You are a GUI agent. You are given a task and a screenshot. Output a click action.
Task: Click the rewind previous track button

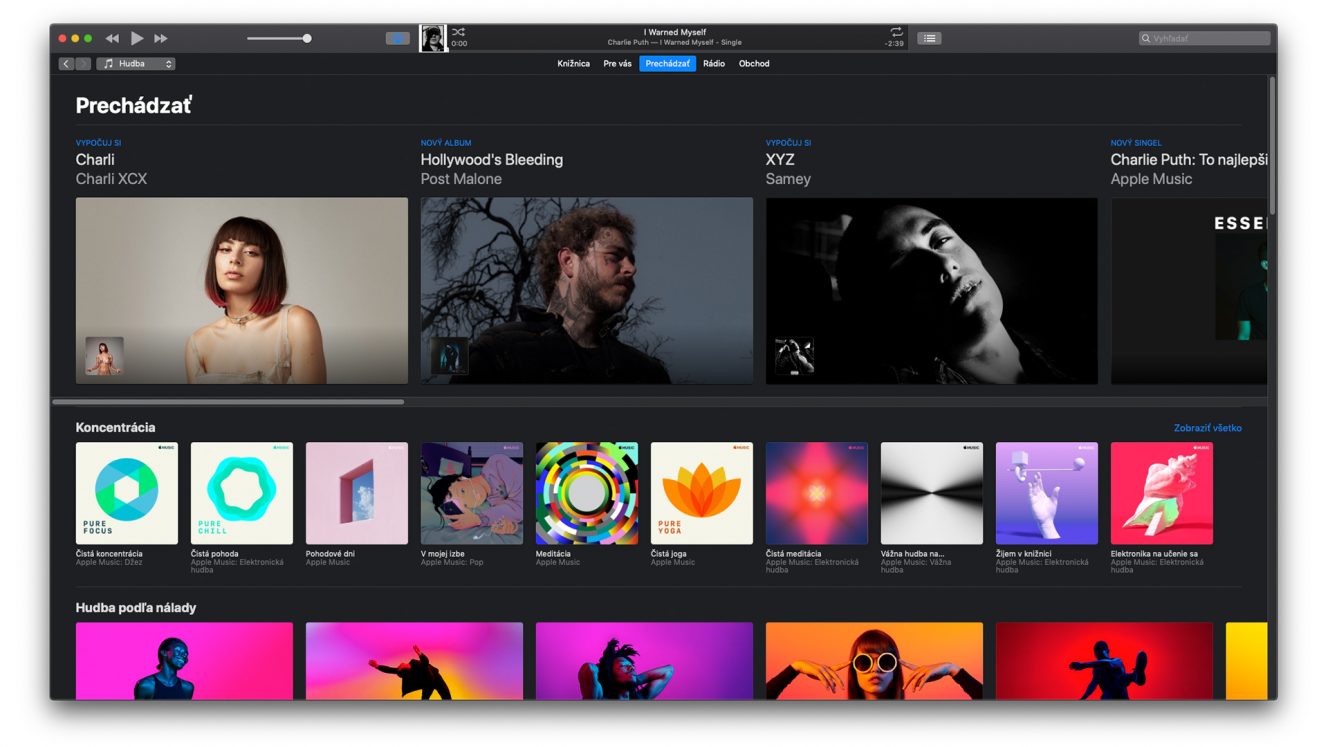tap(112, 39)
